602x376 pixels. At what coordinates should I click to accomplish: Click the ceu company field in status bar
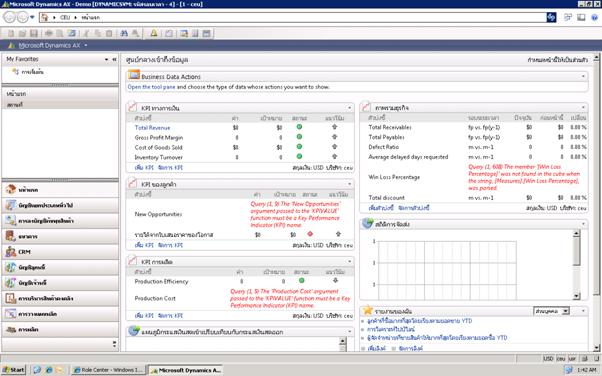coord(561,358)
